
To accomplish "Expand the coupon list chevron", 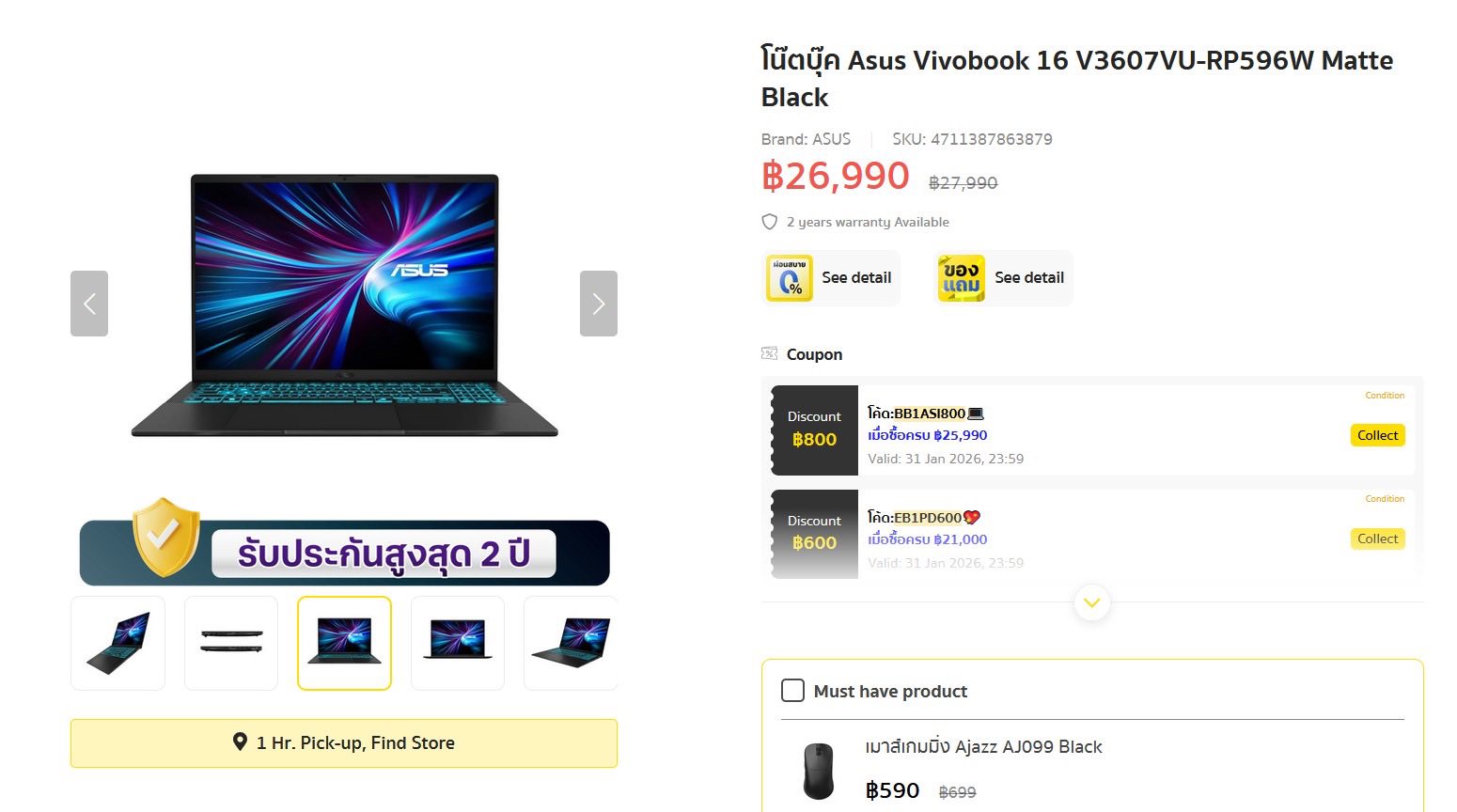I will tap(1091, 602).
